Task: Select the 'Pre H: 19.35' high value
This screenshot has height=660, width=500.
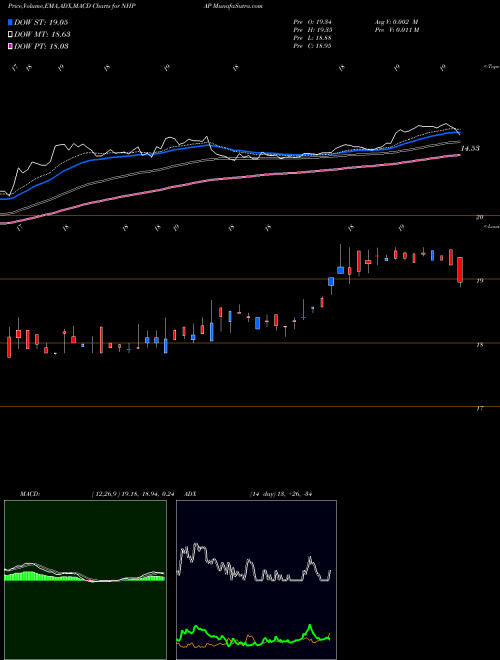Action: (312, 30)
